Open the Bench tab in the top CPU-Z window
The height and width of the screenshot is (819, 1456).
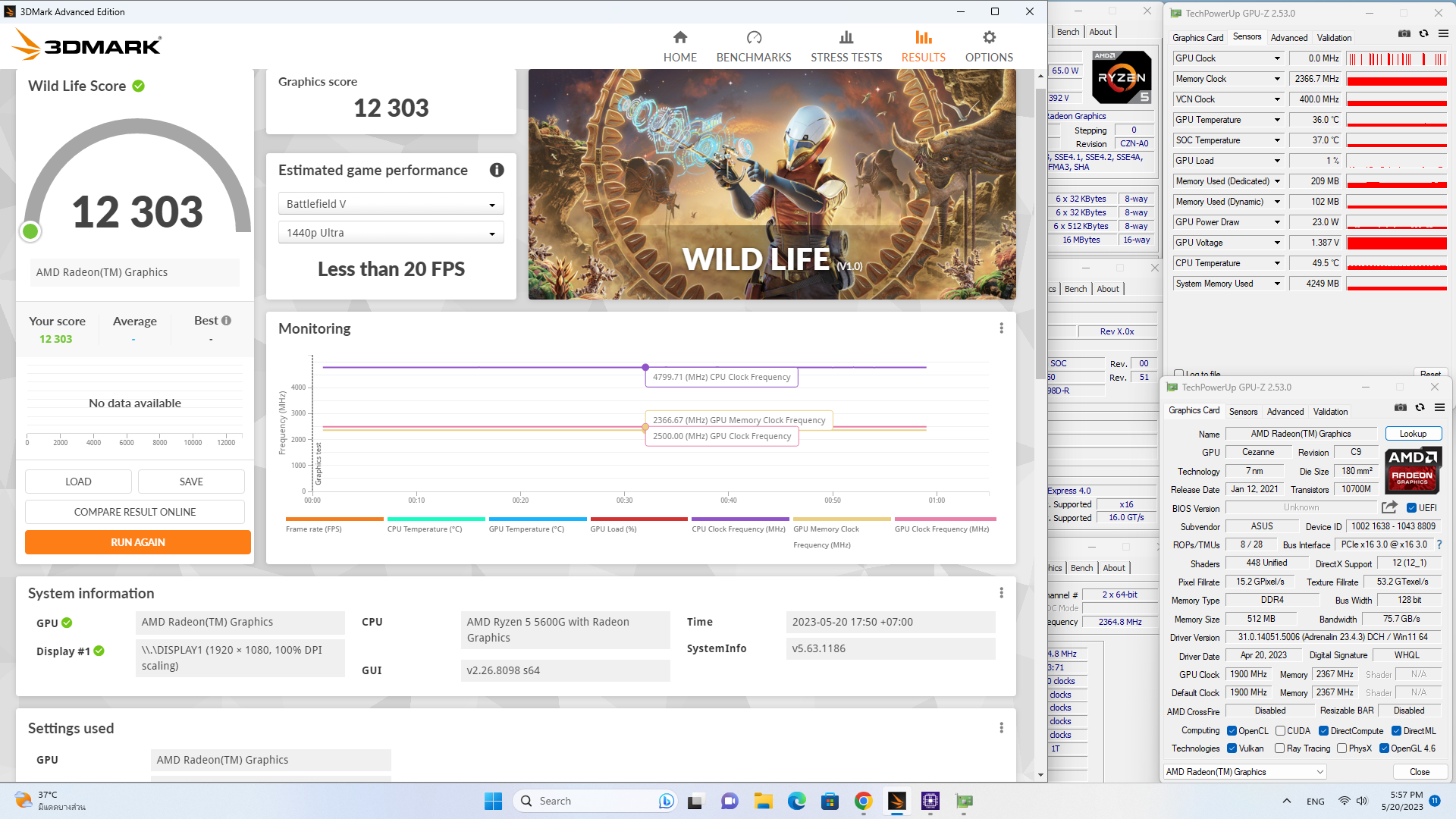pos(1068,32)
